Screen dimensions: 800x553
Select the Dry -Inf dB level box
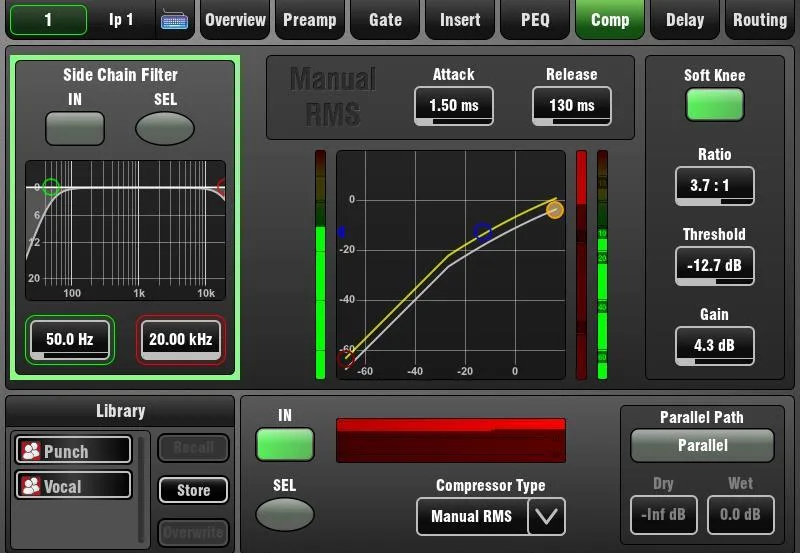click(x=663, y=515)
